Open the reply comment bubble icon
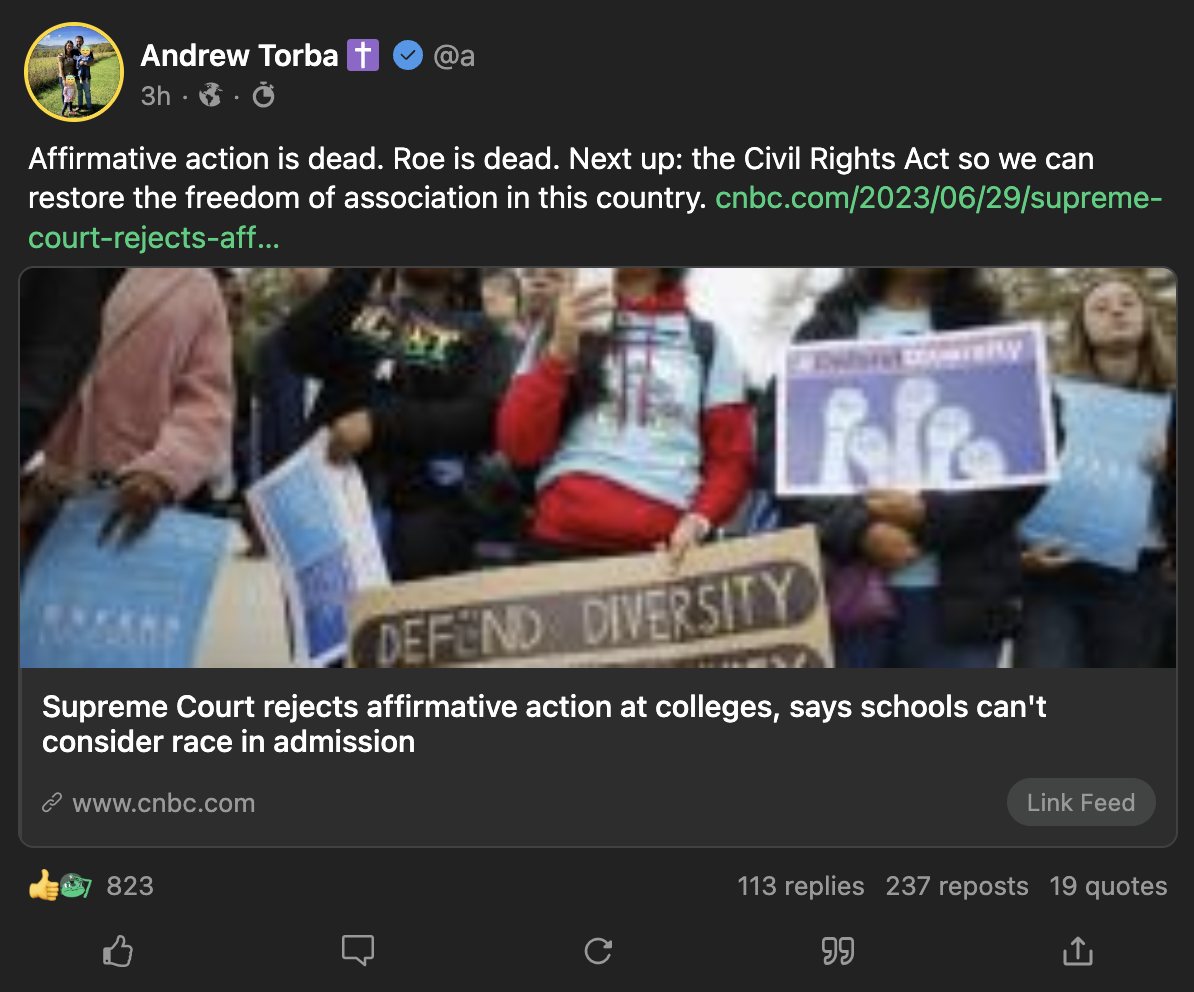 coord(358,950)
